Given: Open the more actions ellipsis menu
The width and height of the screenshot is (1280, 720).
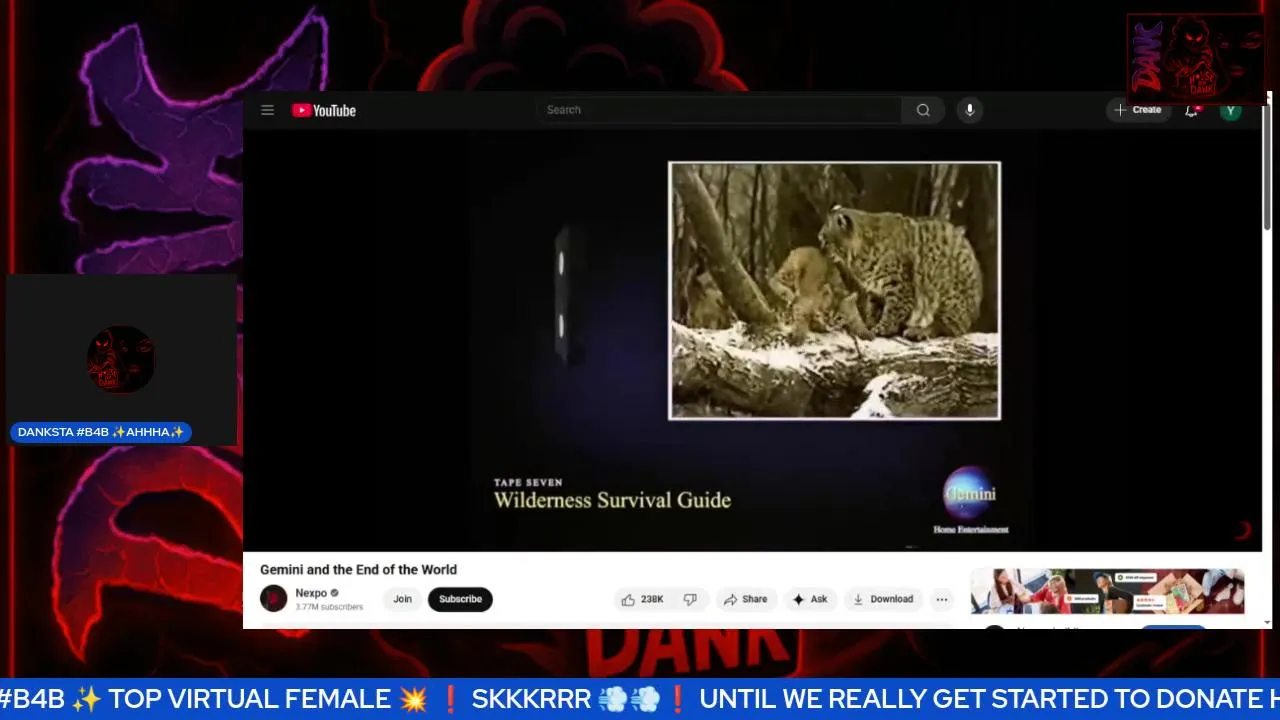Looking at the screenshot, I should point(942,599).
